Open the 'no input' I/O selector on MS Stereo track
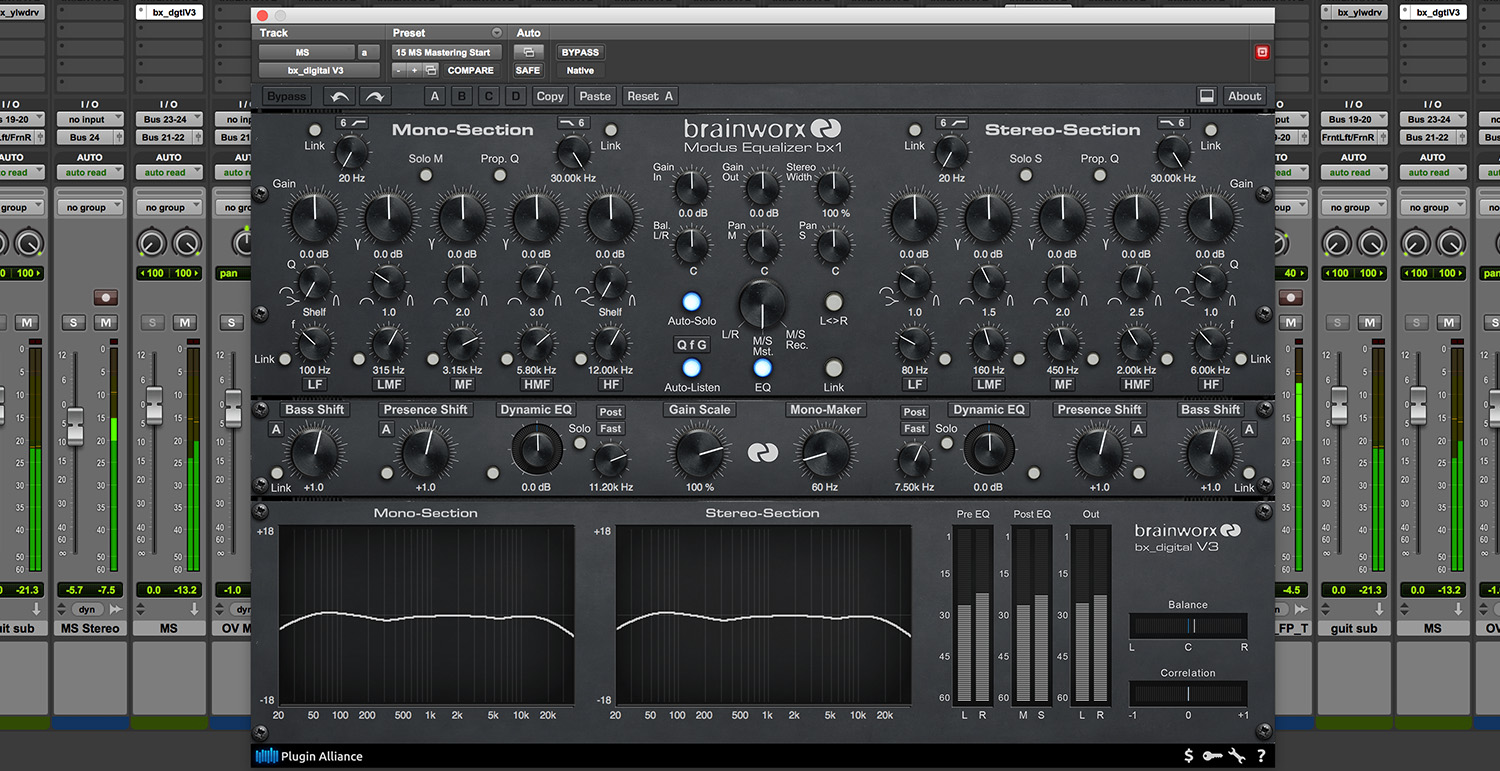This screenshot has width=1500, height=771. click(x=89, y=119)
